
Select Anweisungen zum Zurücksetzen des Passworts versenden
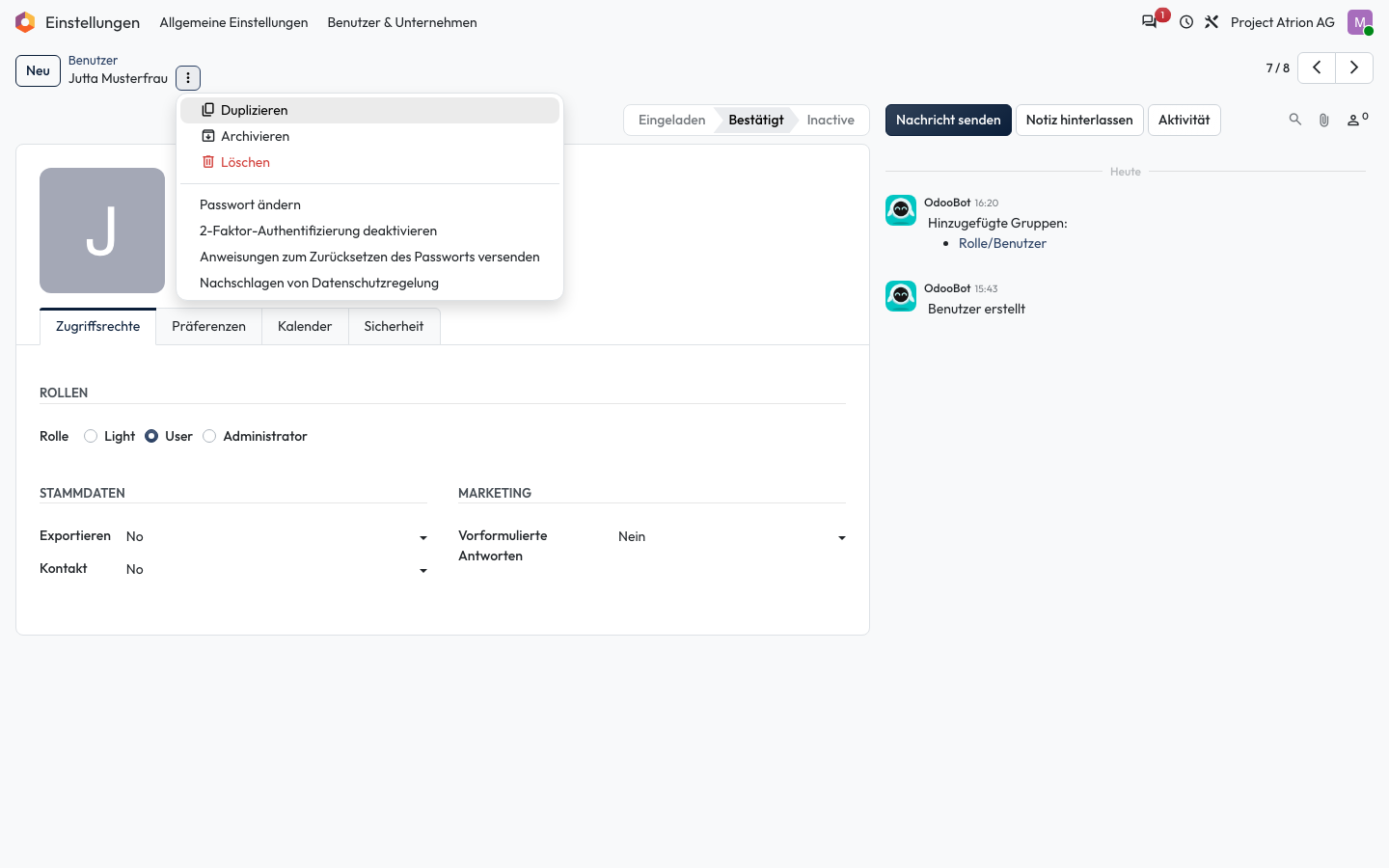(369, 257)
